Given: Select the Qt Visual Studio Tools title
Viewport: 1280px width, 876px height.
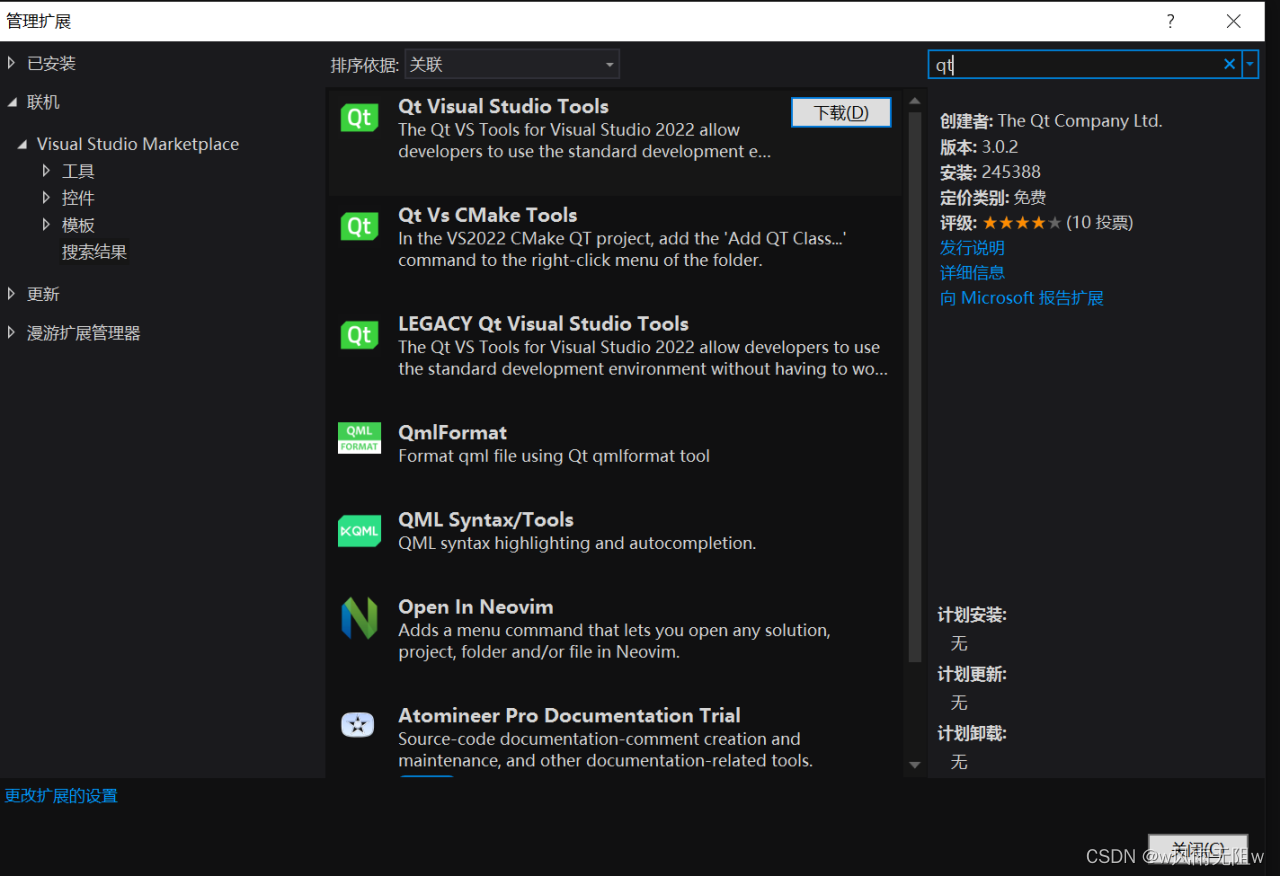Looking at the screenshot, I should (503, 106).
